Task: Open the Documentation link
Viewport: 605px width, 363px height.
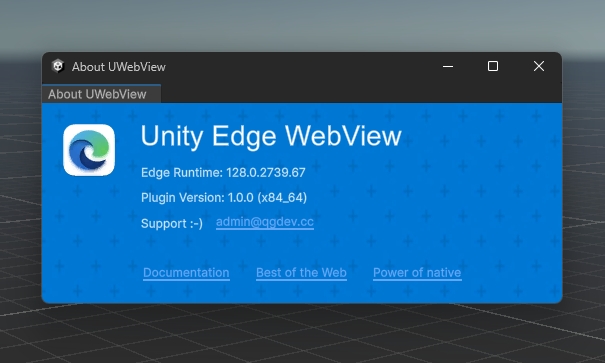Action: (x=186, y=273)
